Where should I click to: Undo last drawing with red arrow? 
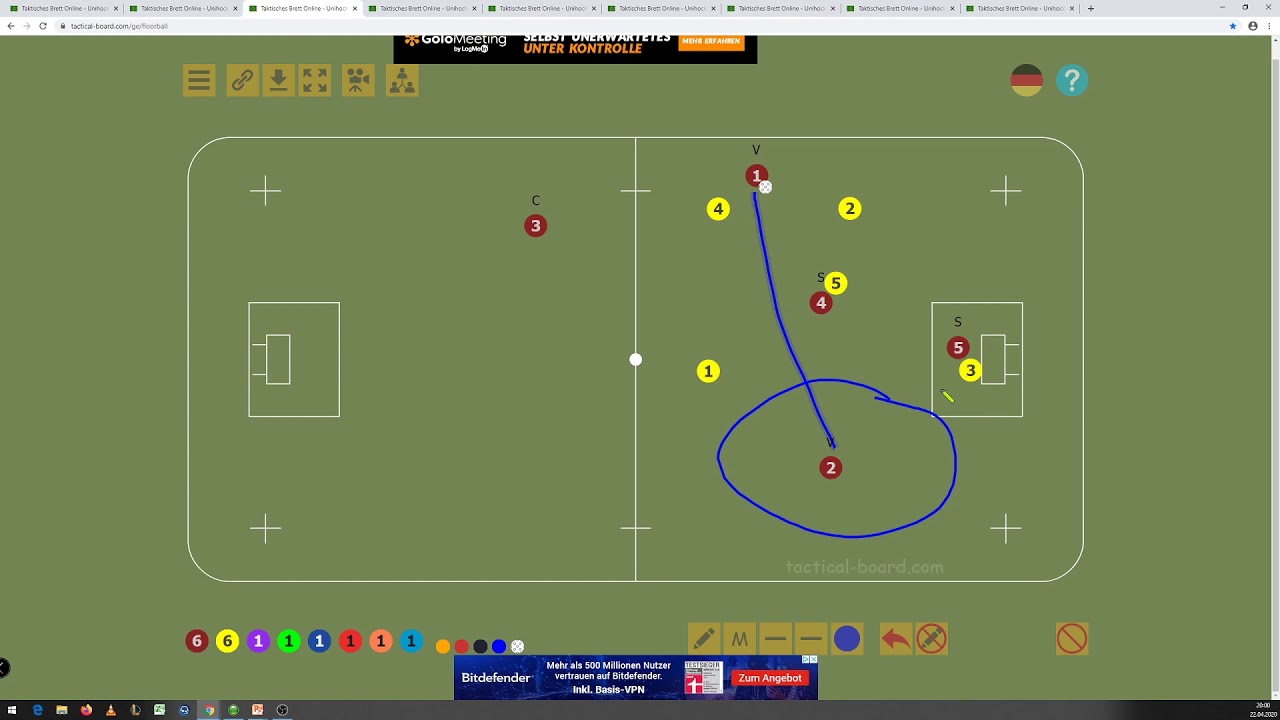(895, 639)
